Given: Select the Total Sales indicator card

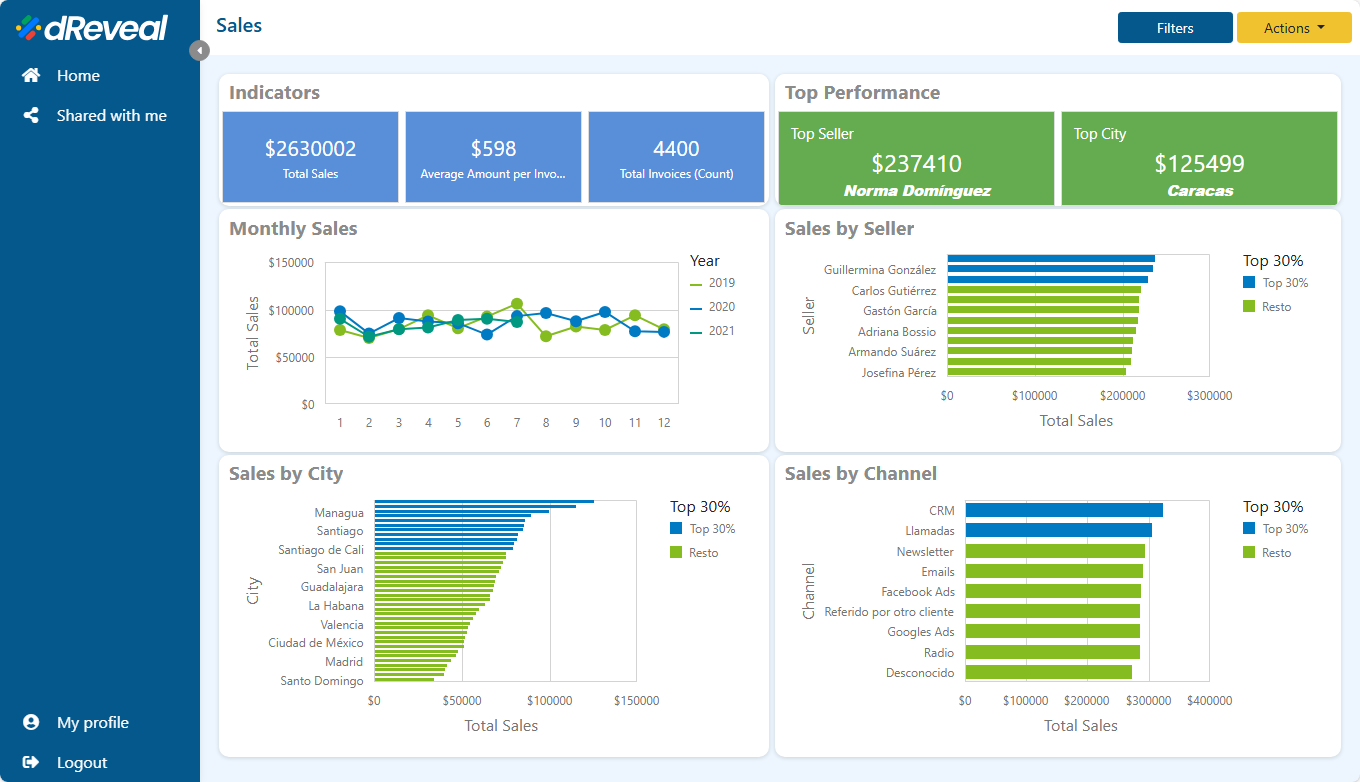Looking at the screenshot, I should pyautogui.click(x=310, y=158).
